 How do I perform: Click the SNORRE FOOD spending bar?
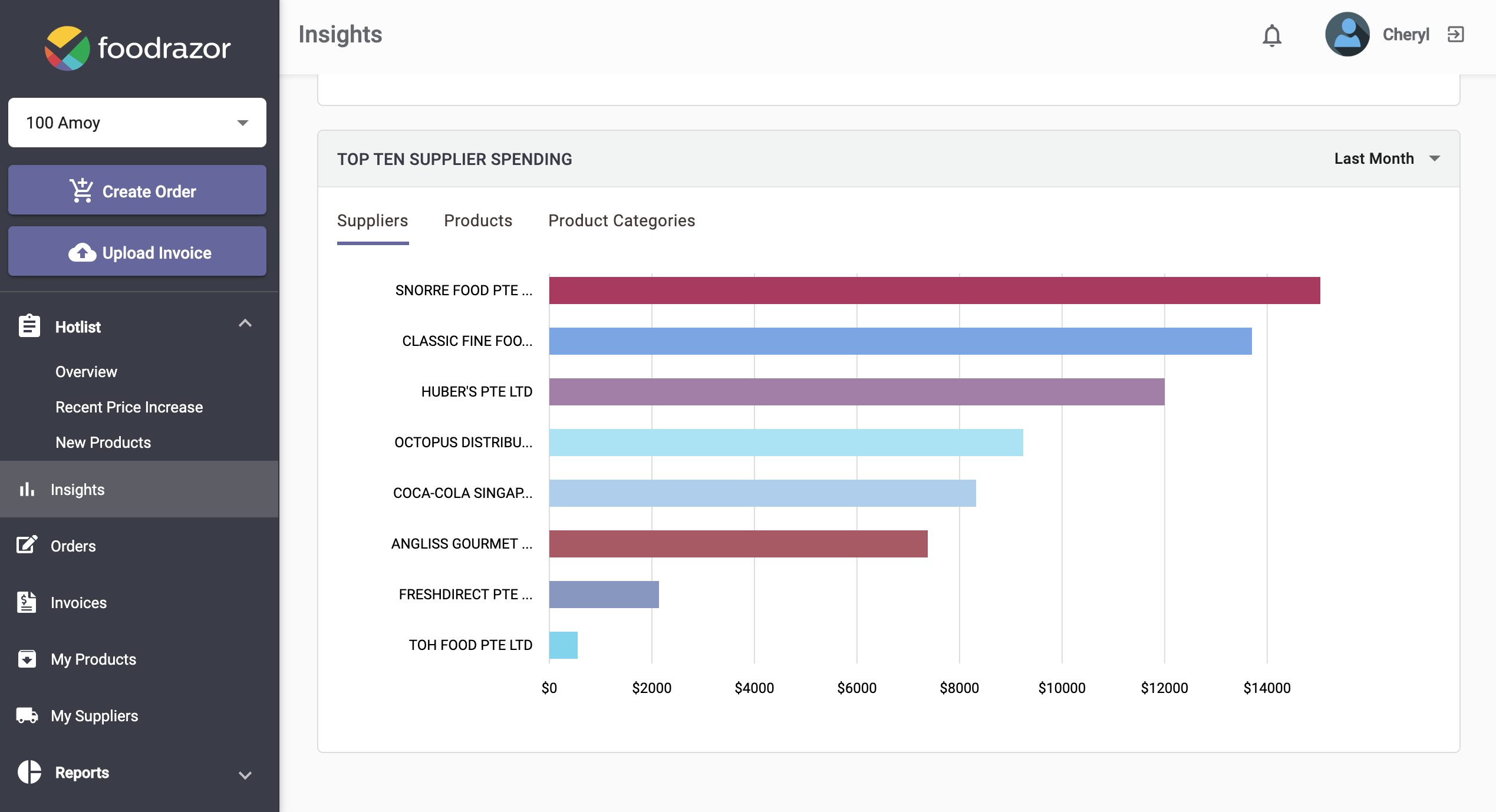point(934,291)
